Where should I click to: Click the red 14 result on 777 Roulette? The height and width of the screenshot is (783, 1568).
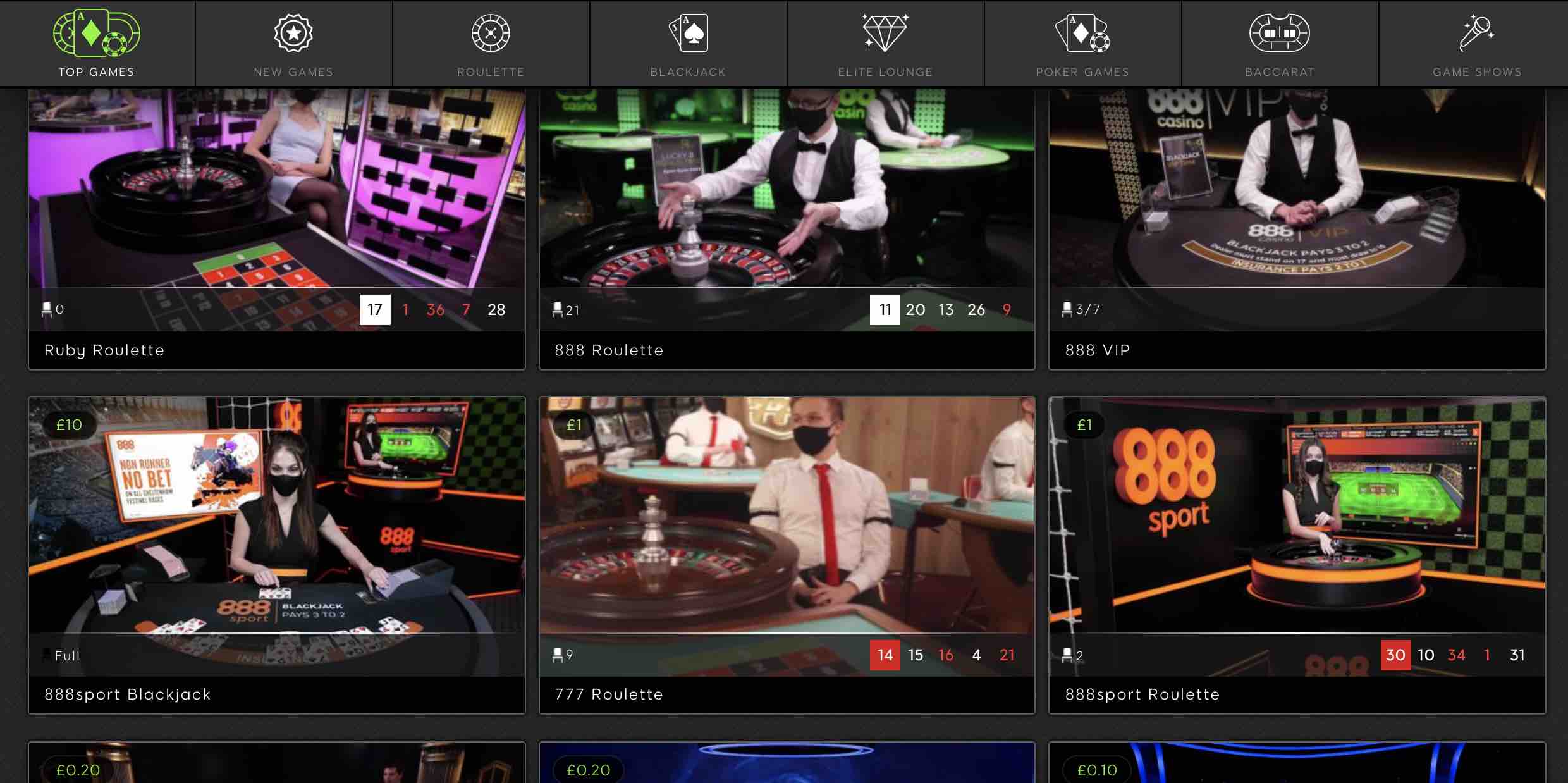[885, 655]
